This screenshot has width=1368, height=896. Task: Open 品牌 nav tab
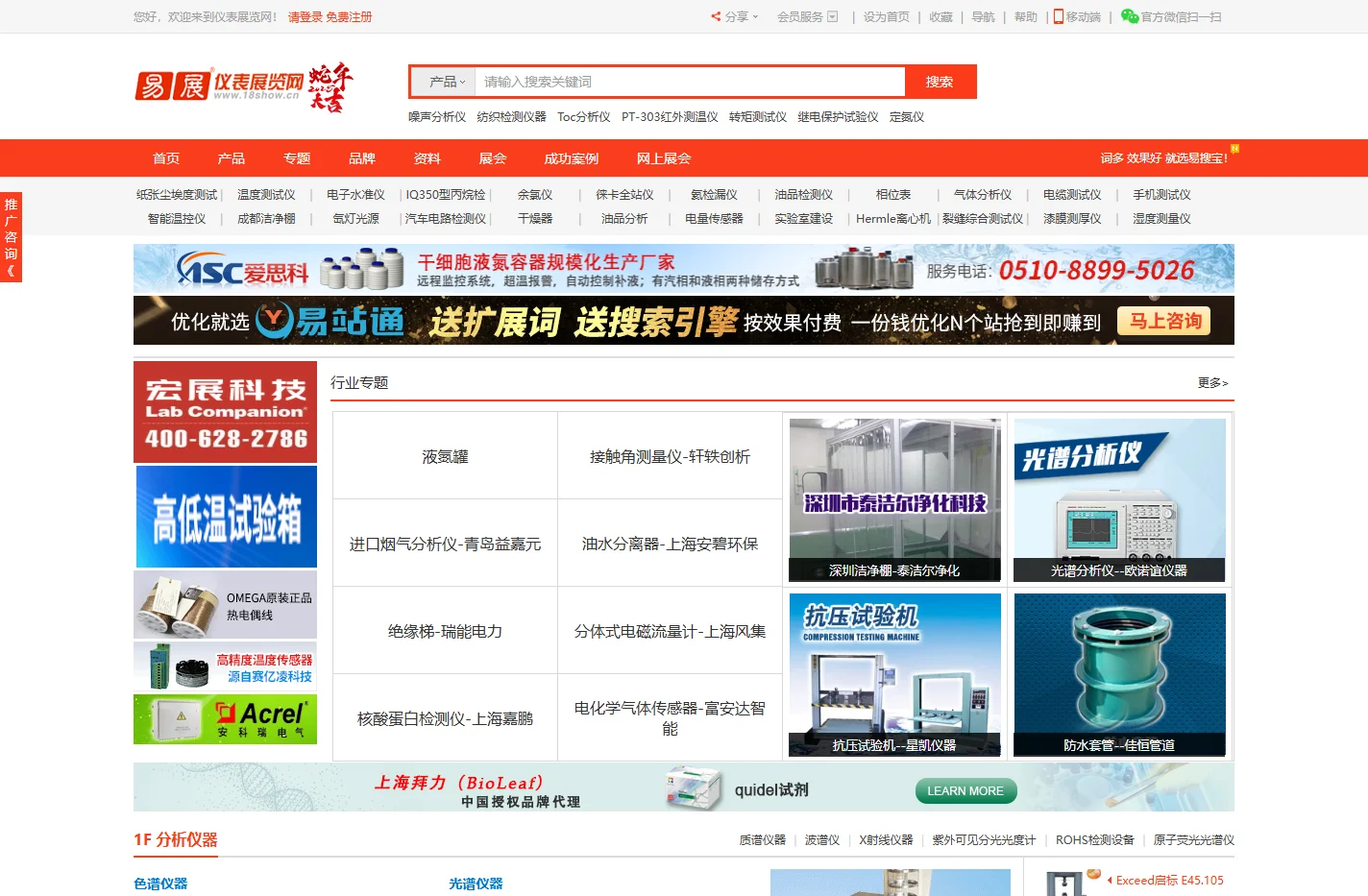point(362,158)
